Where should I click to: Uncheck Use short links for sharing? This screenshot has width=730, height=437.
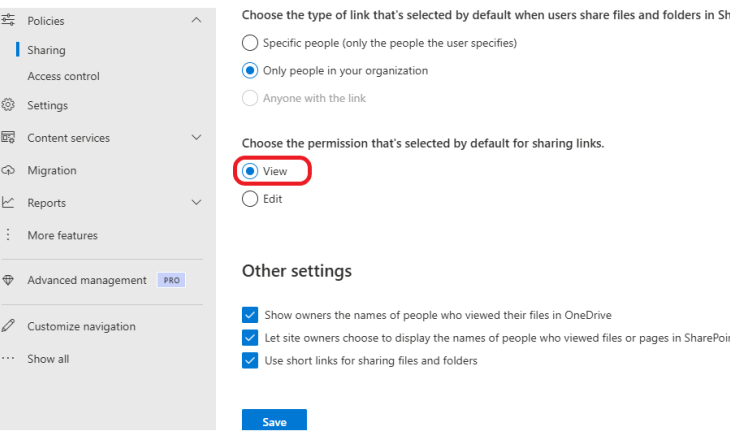coord(250,360)
